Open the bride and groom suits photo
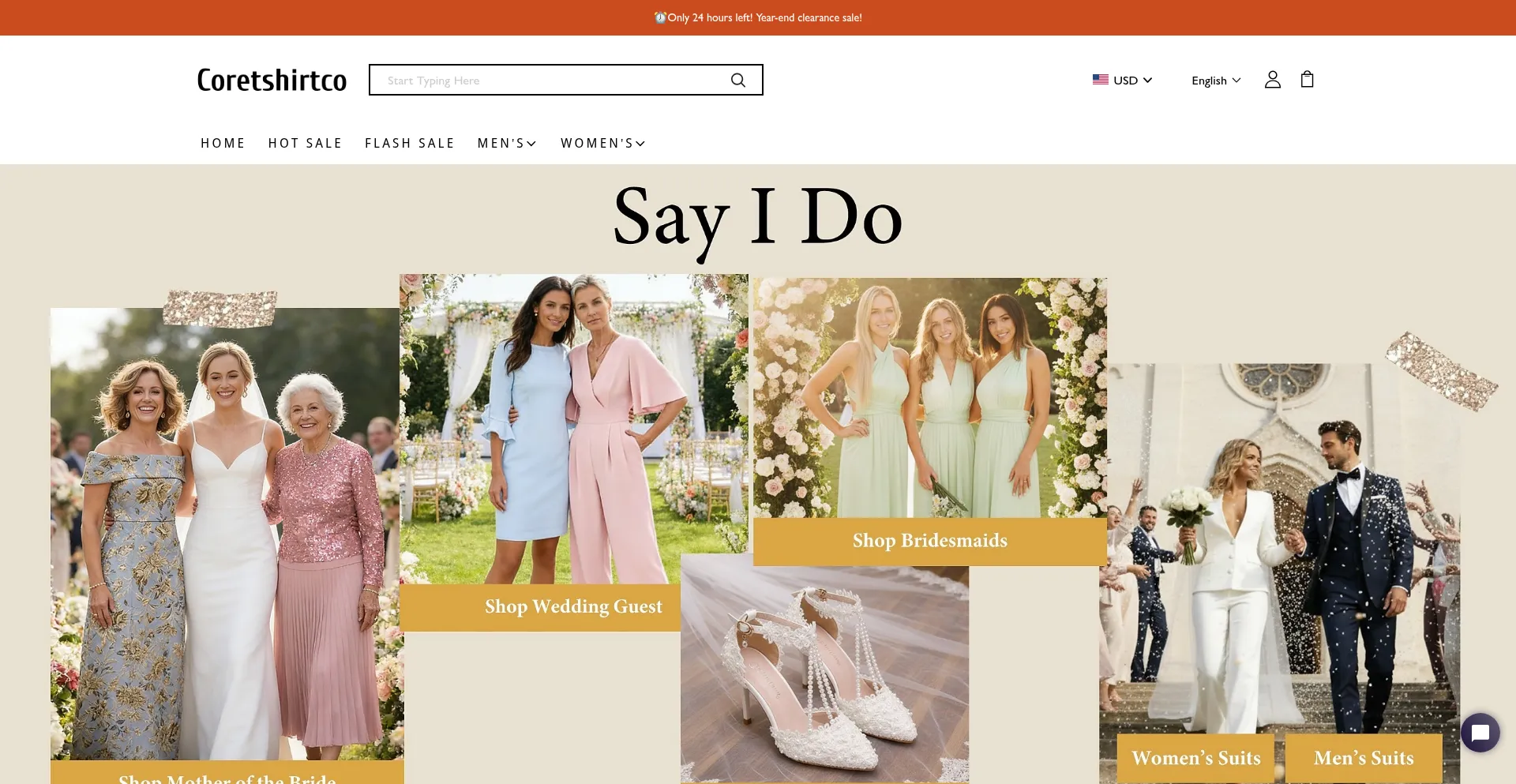Image resolution: width=1516 pixels, height=784 pixels. [1279, 549]
